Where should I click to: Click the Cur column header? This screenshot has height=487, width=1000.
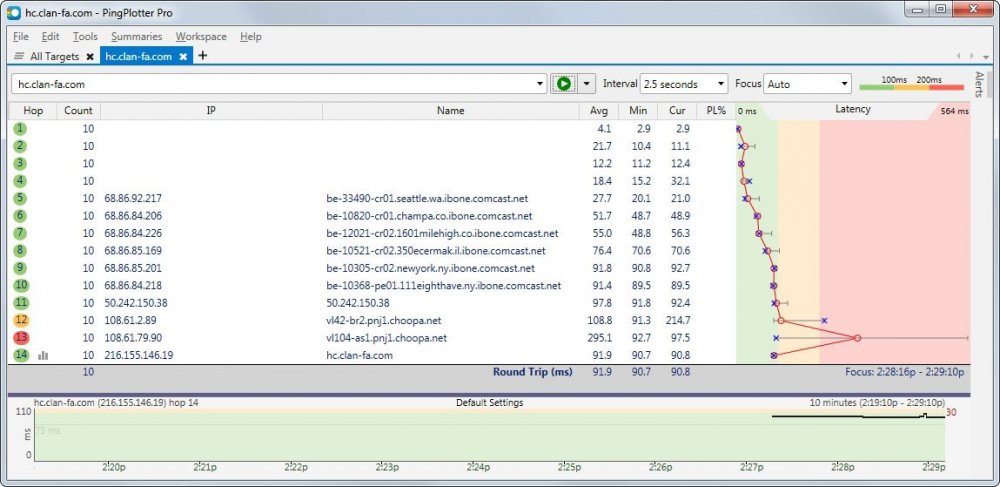click(x=677, y=110)
